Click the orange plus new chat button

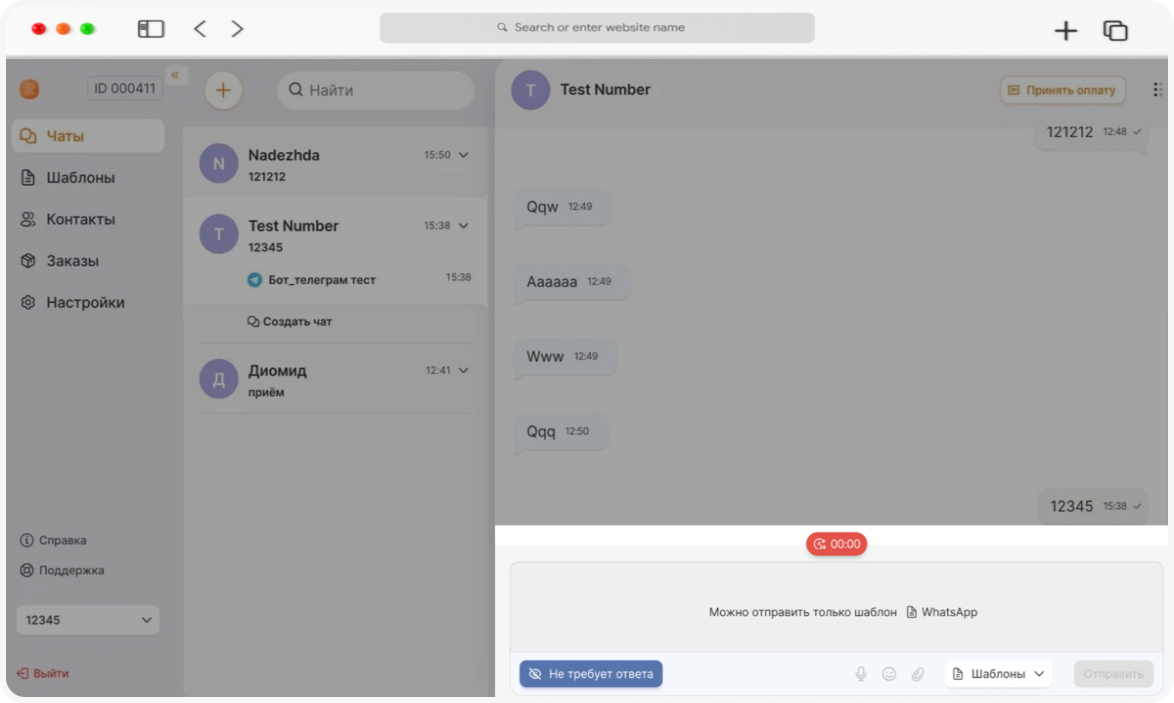pos(223,91)
